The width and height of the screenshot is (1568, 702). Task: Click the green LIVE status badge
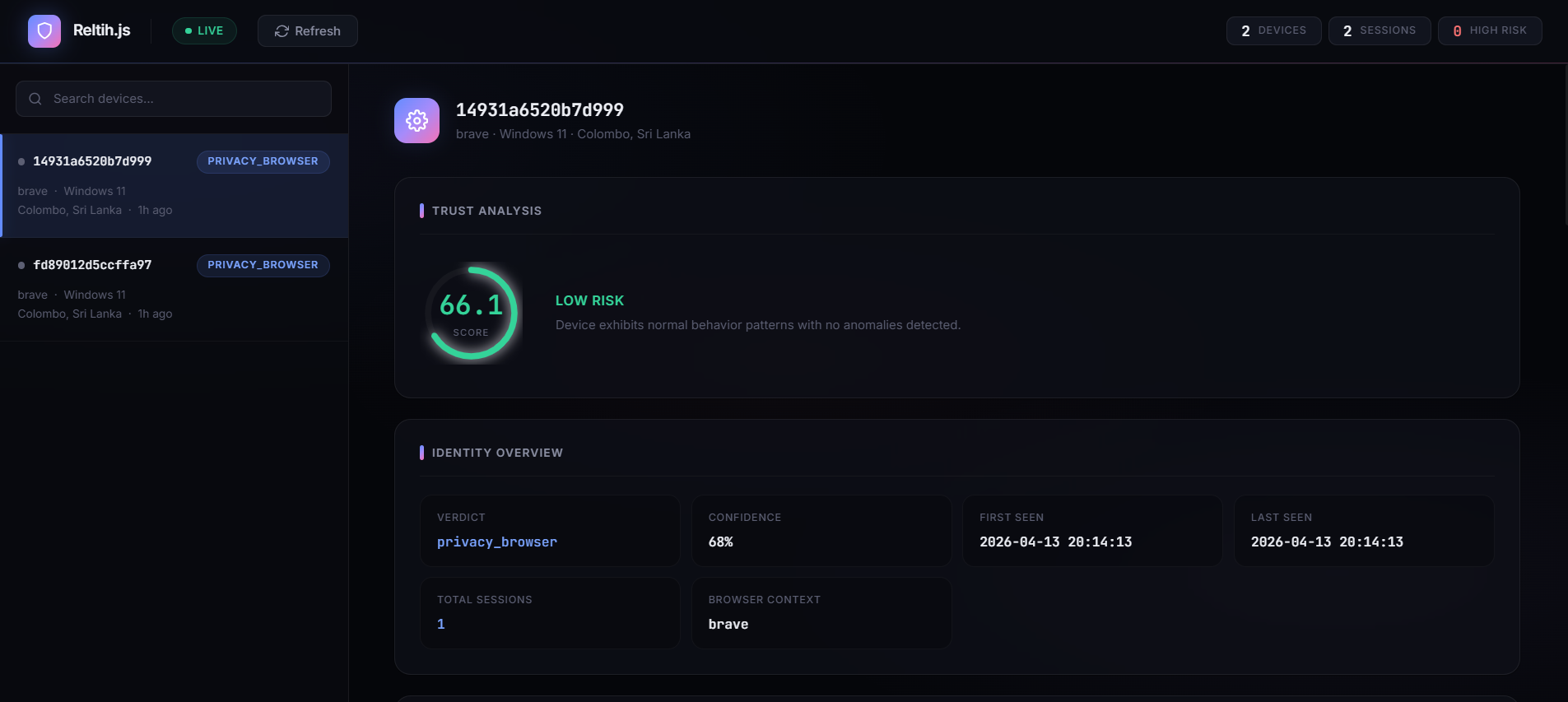(x=204, y=30)
